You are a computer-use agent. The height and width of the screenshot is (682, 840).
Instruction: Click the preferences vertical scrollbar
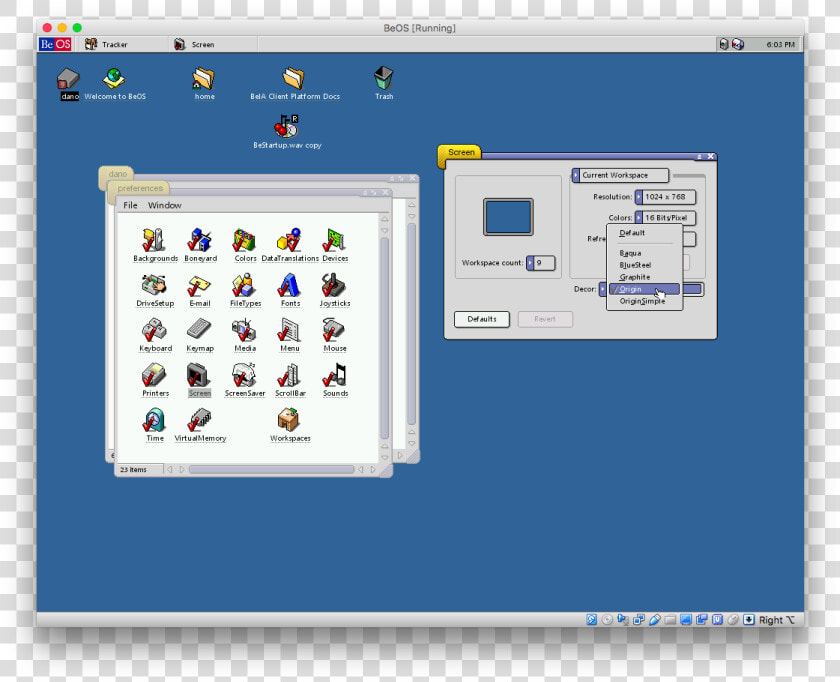pyautogui.click(x=385, y=338)
